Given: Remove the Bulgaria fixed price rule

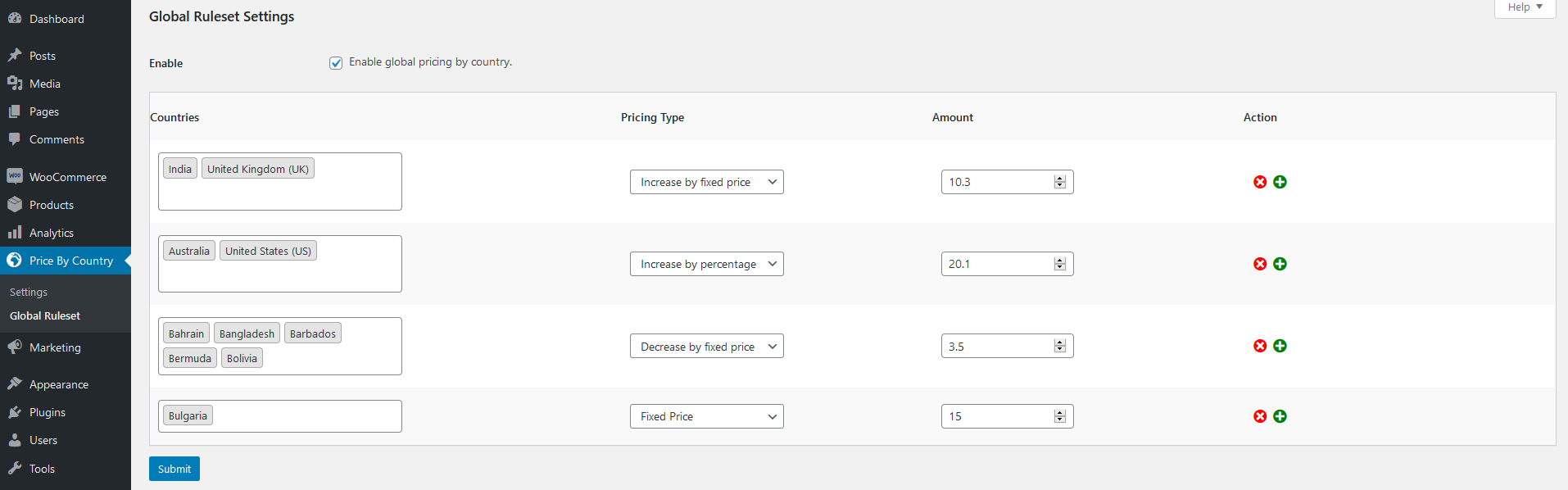Looking at the screenshot, I should (1260, 416).
